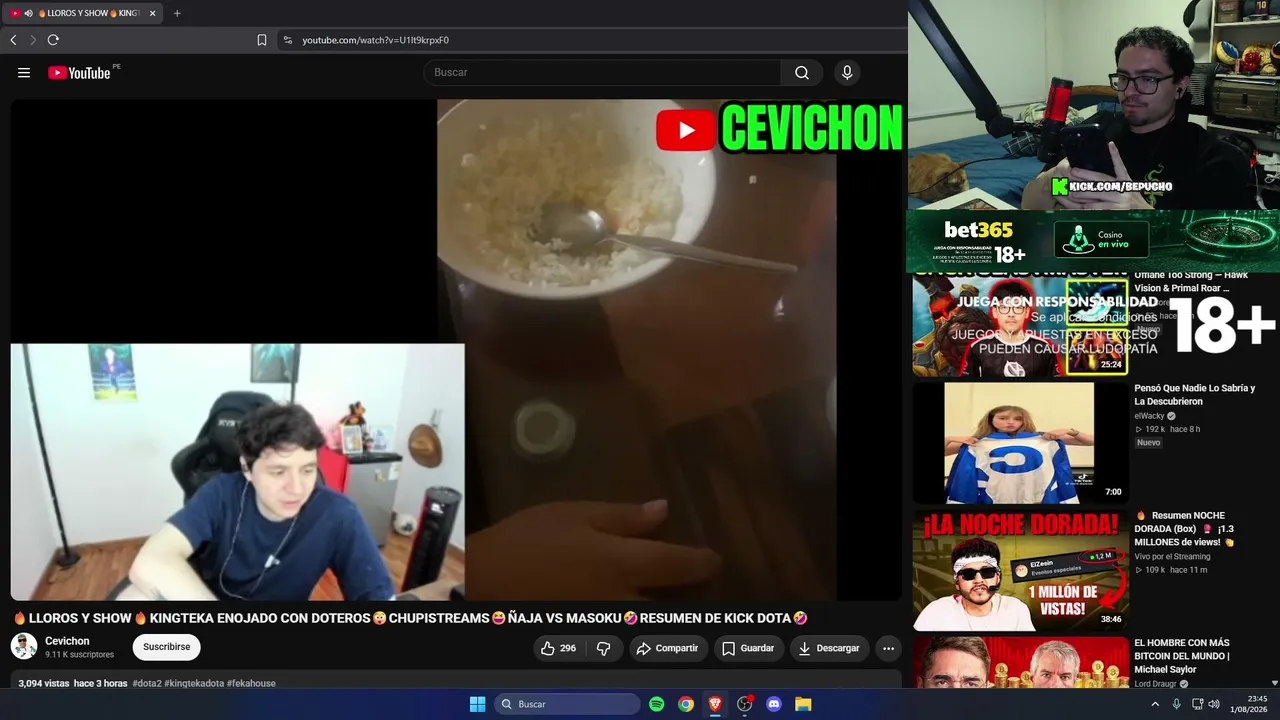Screen dimensions: 1280x720
Task: Open the elWacky channel name
Action: tap(1150, 416)
